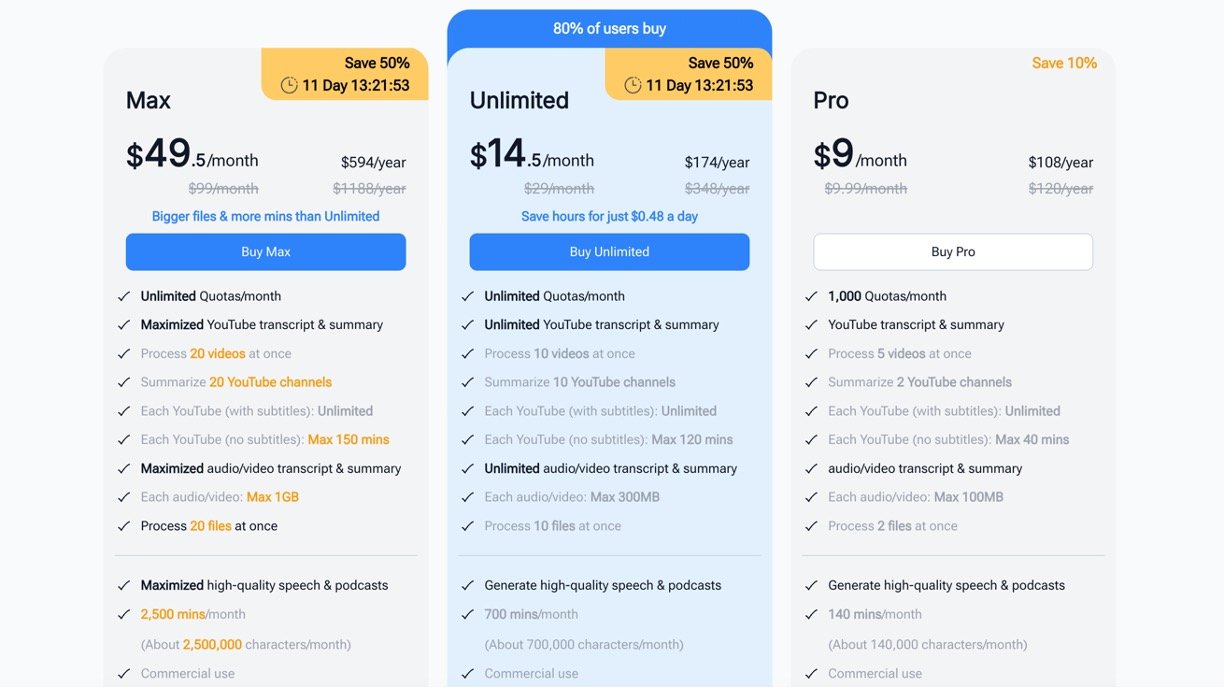The width and height of the screenshot is (1224, 688).
Task: Click the Max 1GB audio/video limit text
Action: [x=273, y=497]
